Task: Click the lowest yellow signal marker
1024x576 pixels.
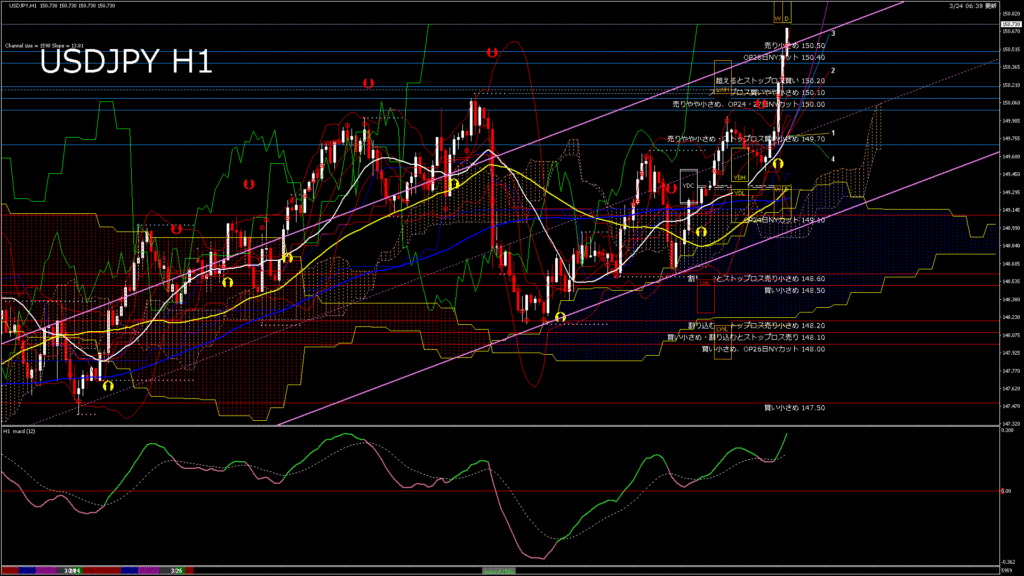Action: pos(108,386)
